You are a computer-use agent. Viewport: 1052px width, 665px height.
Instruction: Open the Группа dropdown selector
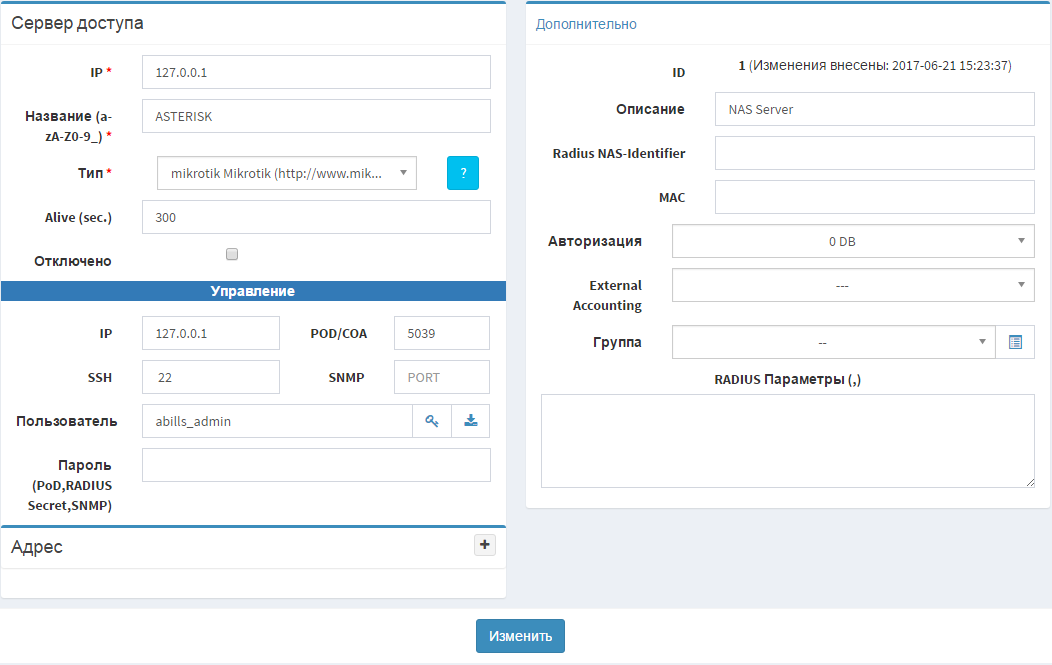click(x=833, y=342)
